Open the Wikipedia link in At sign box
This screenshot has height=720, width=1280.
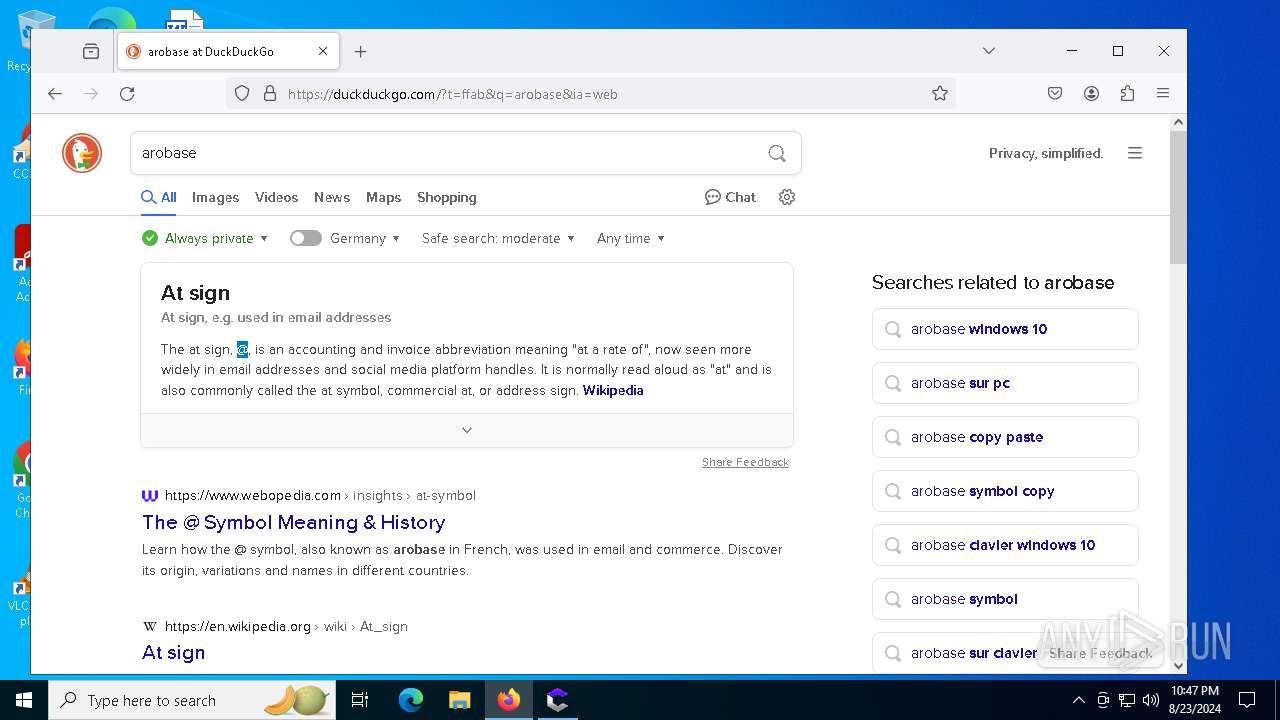(613, 390)
